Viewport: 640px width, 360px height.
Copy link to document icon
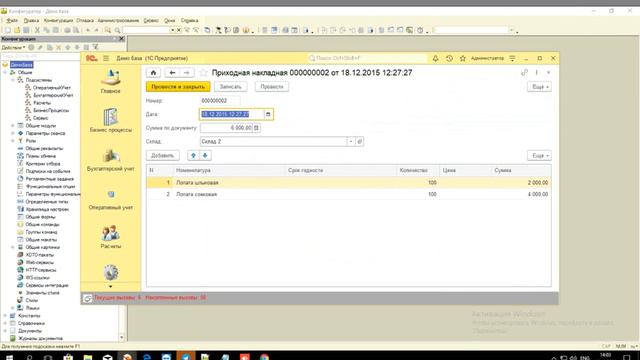[524, 73]
